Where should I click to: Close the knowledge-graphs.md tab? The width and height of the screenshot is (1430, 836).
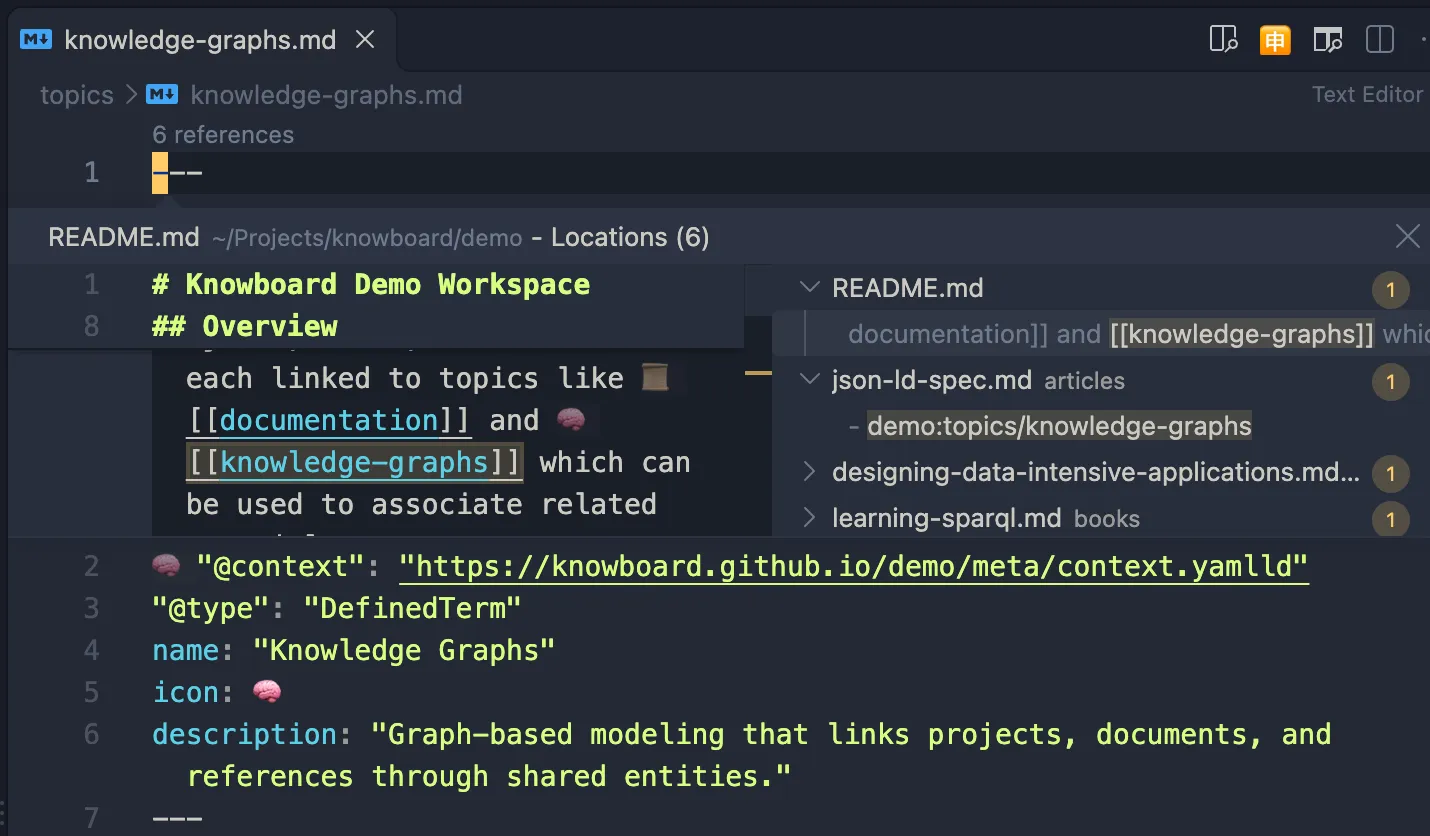(366, 40)
